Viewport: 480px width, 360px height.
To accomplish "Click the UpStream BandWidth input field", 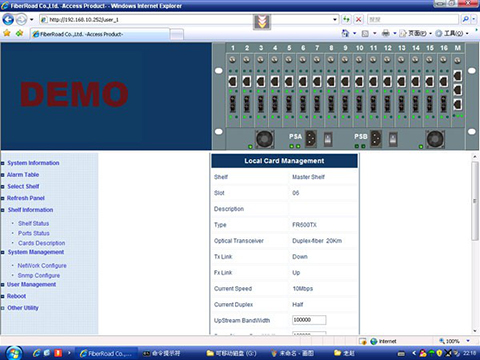I will point(309,320).
